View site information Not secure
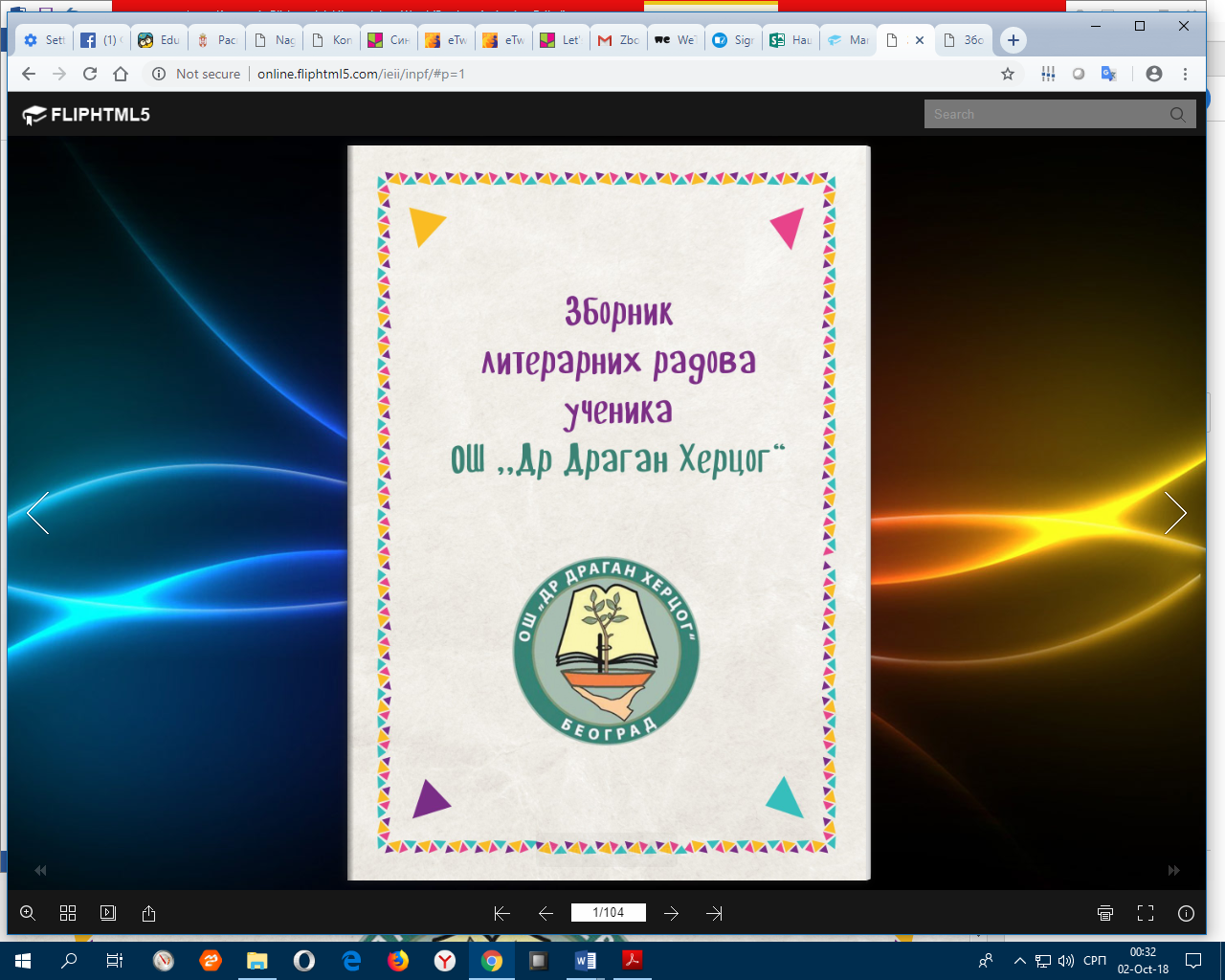Viewport: 1225px width, 980px height. point(196,74)
